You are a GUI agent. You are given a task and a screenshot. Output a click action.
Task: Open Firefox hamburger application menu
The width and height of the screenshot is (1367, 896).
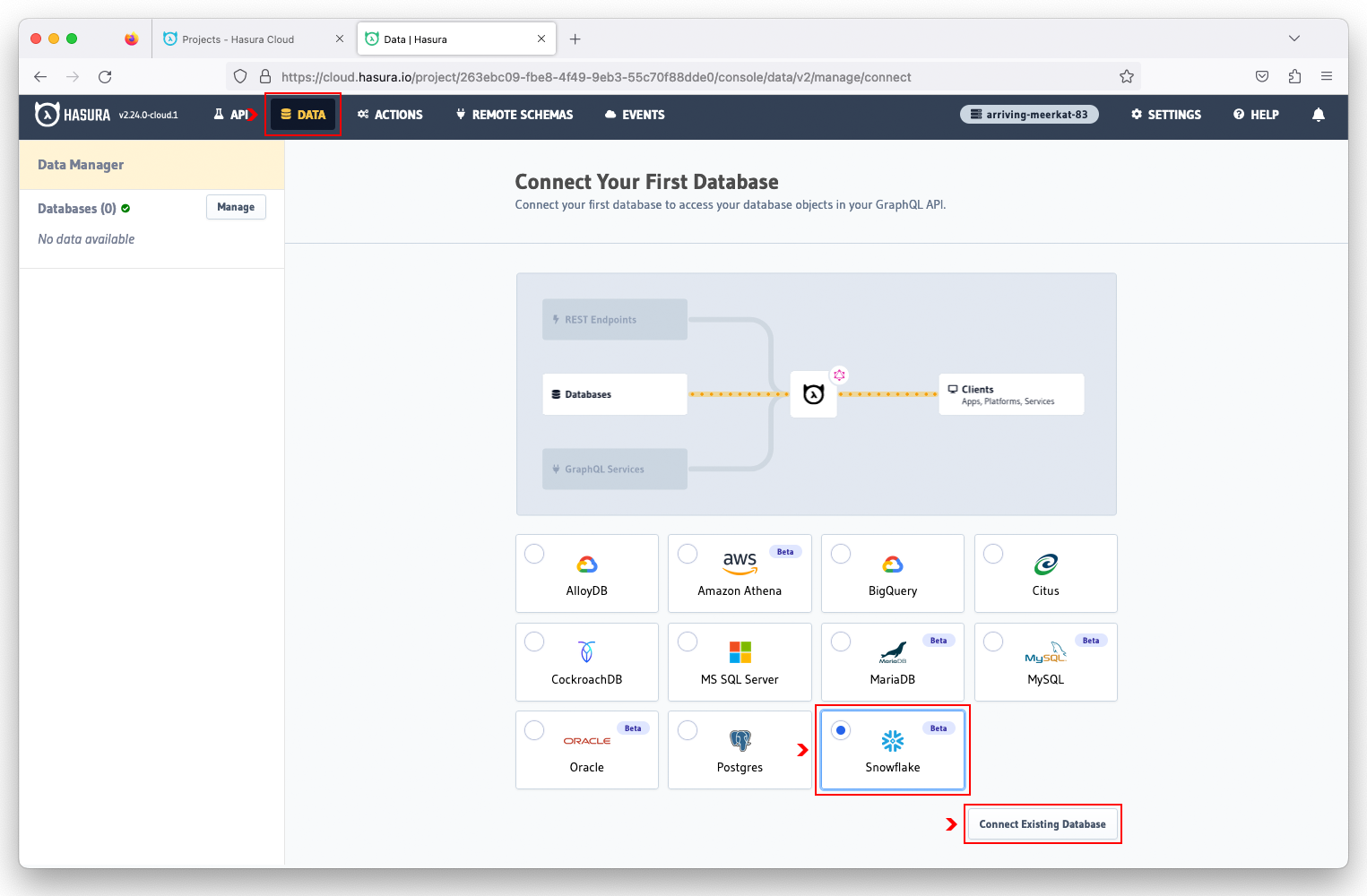click(x=1327, y=77)
